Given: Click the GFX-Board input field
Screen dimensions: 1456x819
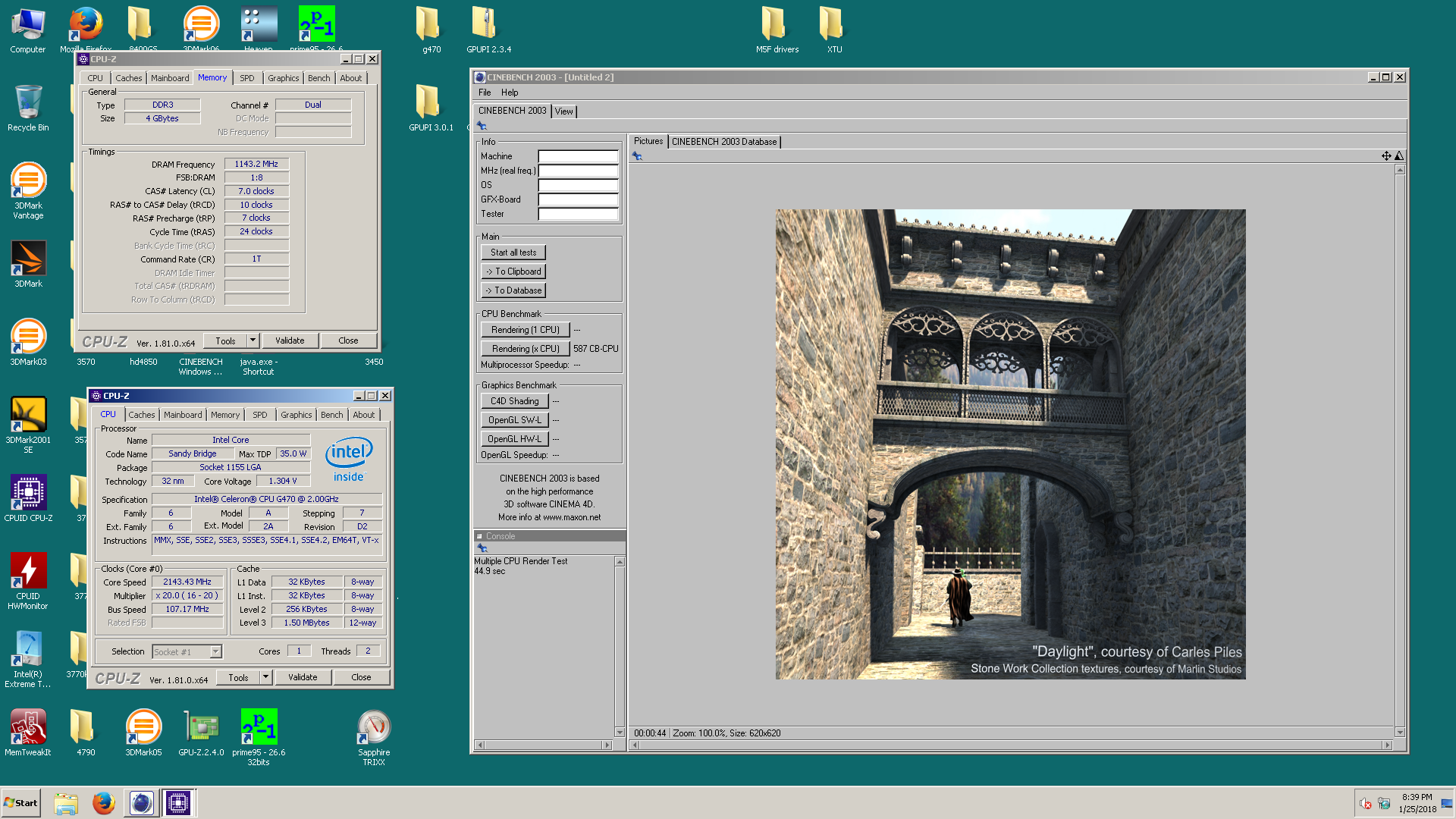Looking at the screenshot, I should pyautogui.click(x=578, y=199).
